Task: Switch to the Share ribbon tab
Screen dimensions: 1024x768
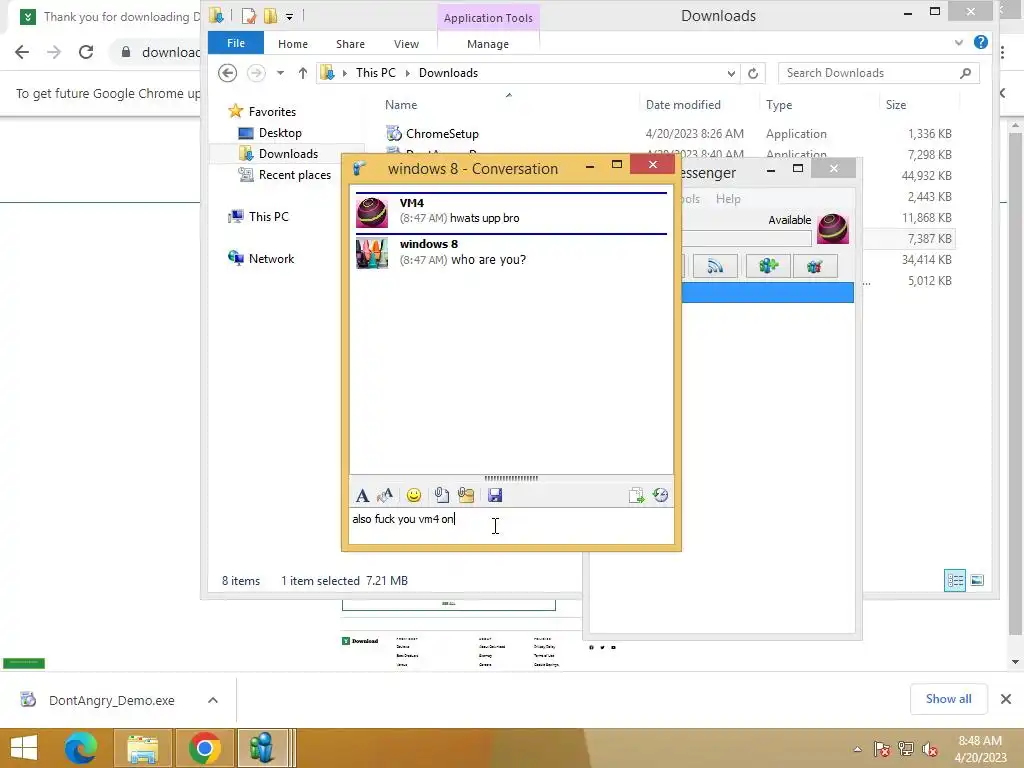Action: [350, 44]
